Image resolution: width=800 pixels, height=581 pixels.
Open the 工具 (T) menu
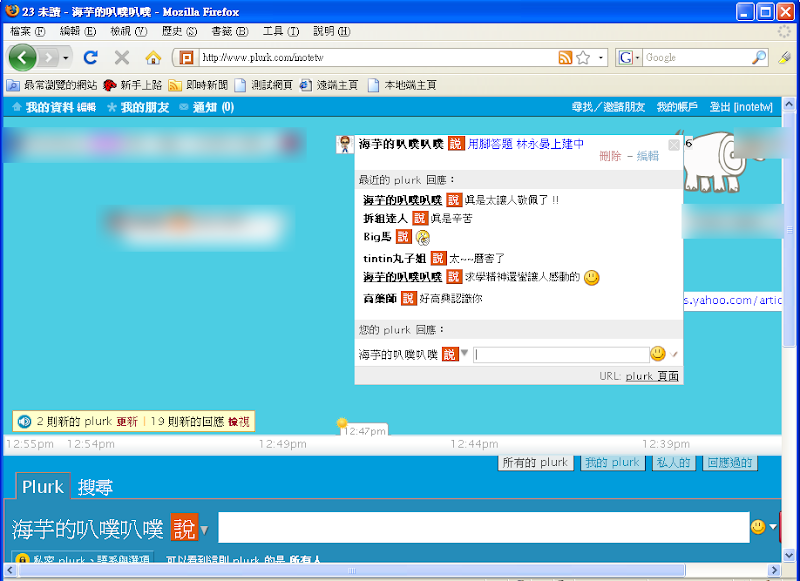(x=280, y=32)
